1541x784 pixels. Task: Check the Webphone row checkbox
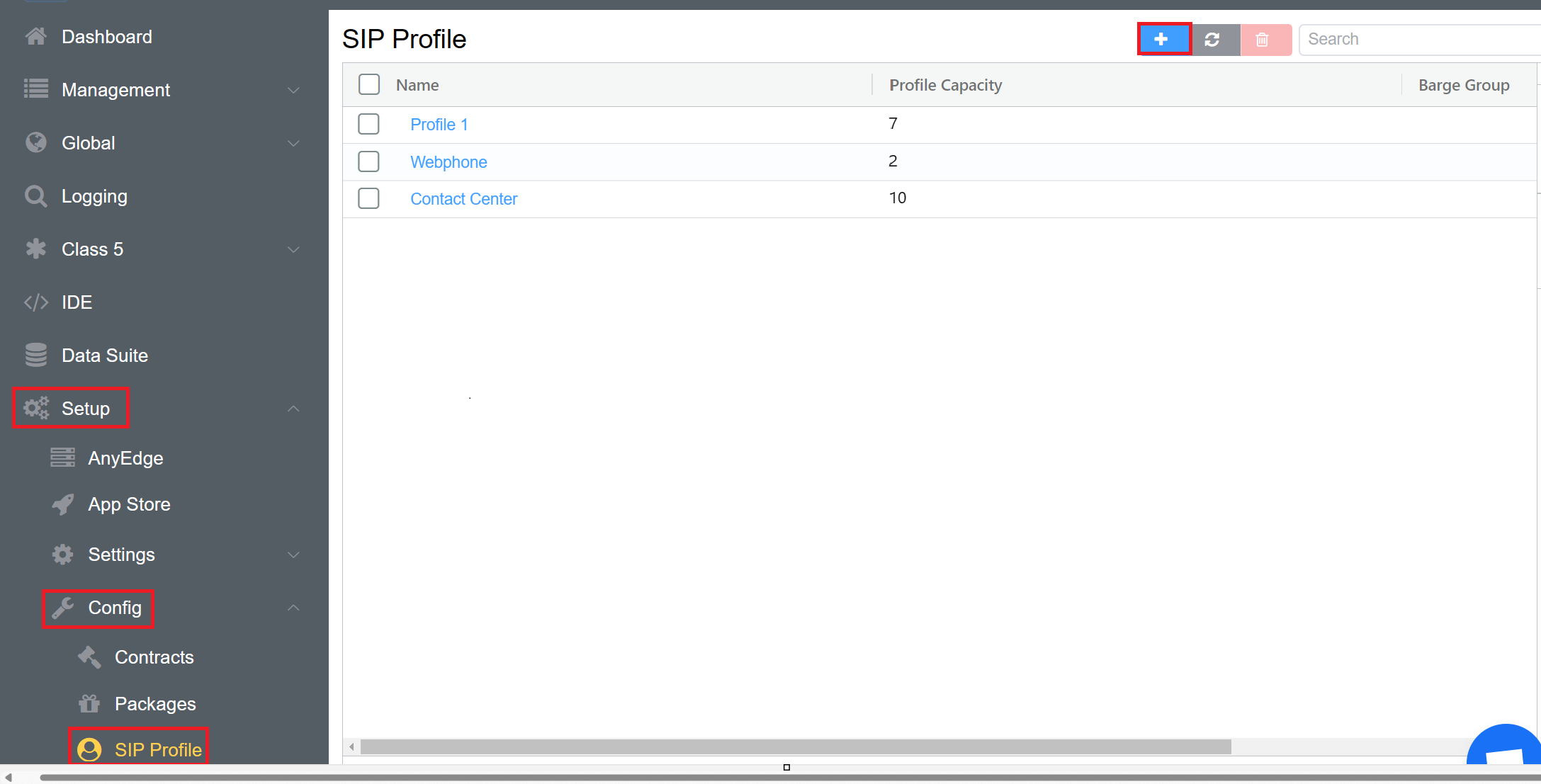click(x=368, y=161)
